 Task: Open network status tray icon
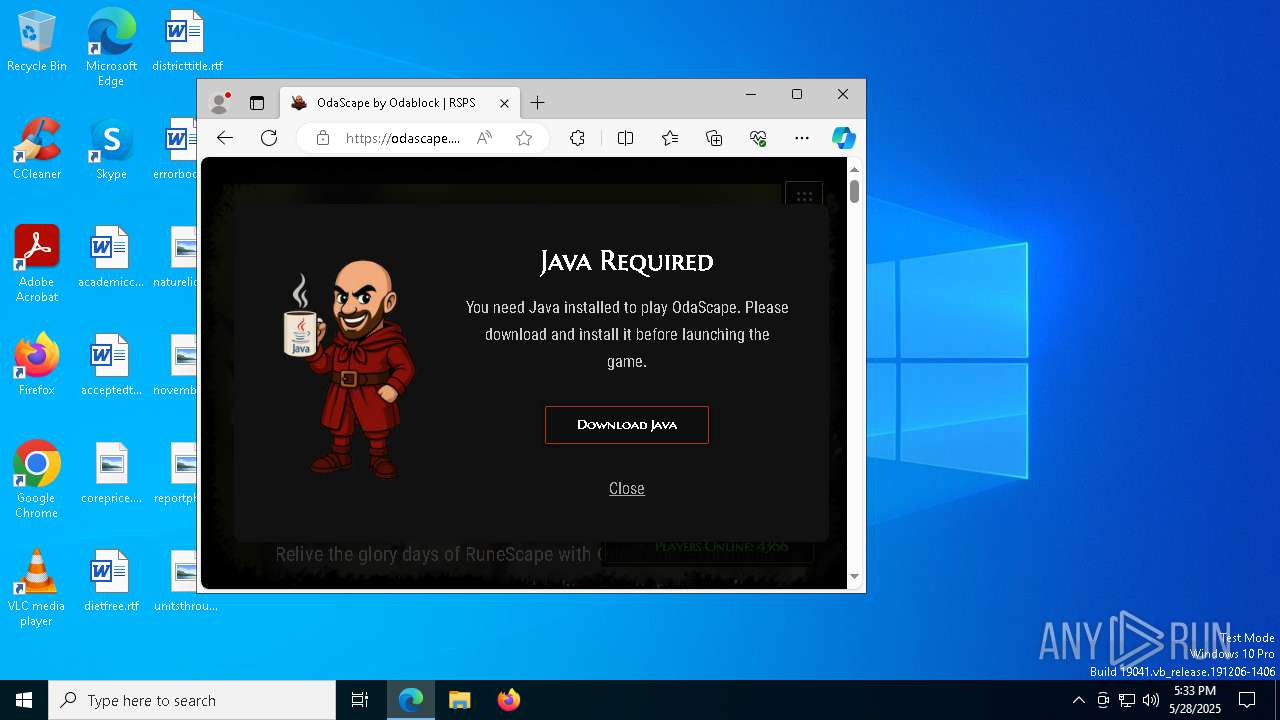1127,700
